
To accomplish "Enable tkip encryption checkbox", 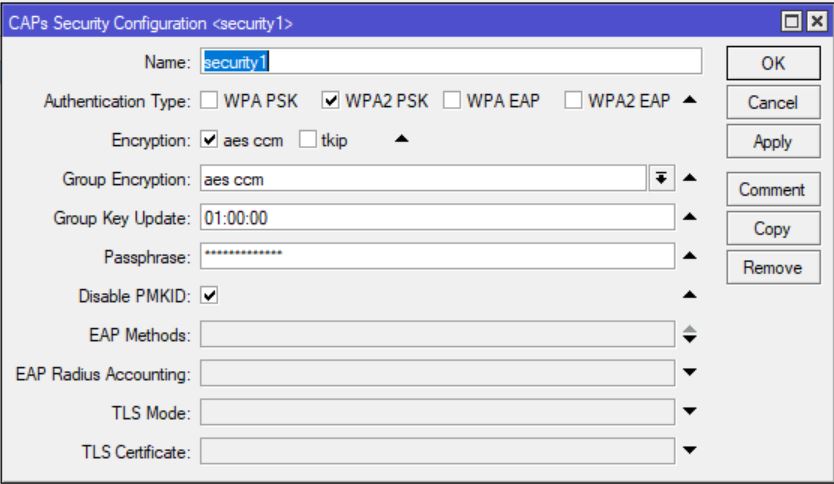I will point(307,139).
